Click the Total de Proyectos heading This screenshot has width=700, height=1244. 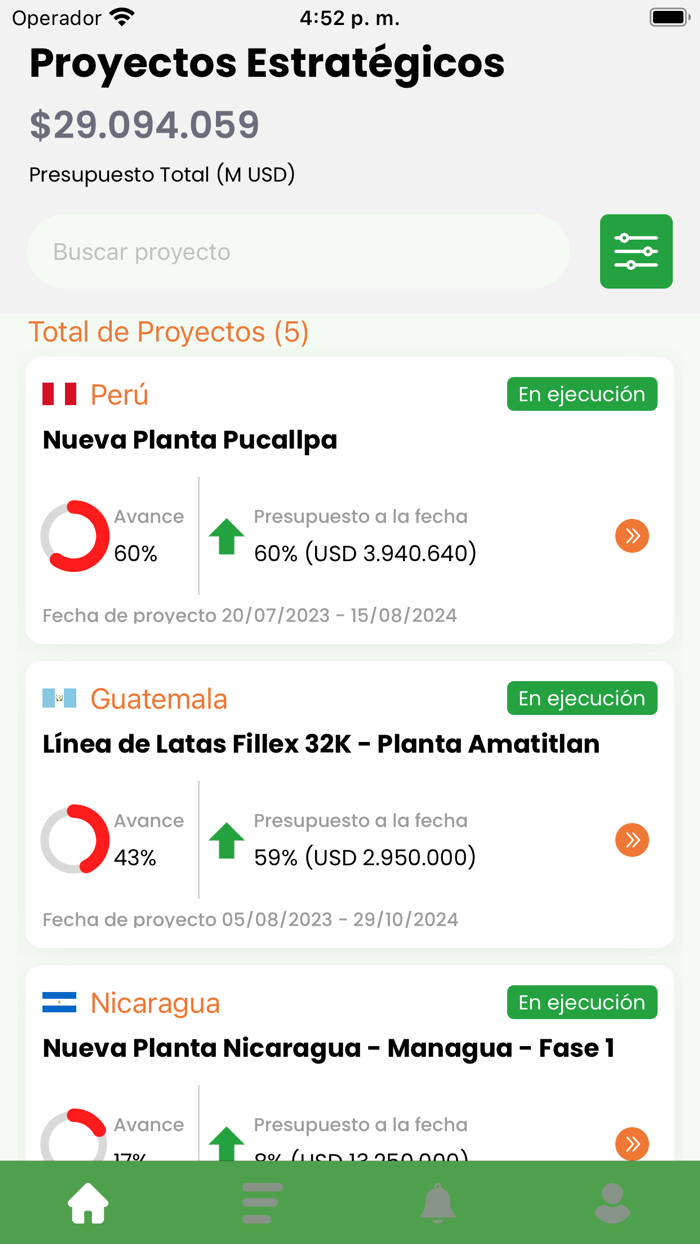point(168,332)
